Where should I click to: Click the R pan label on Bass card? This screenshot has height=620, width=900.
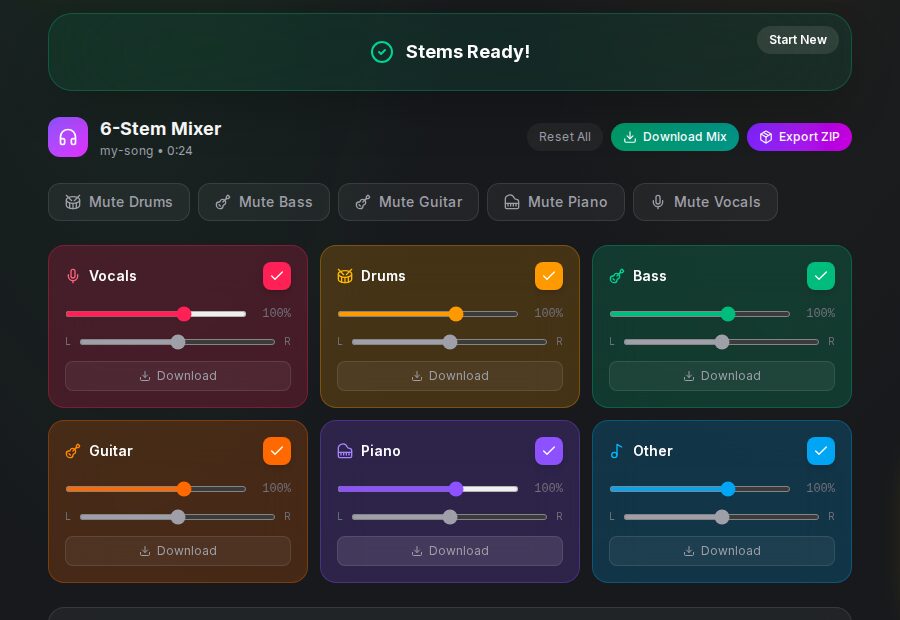(831, 342)
